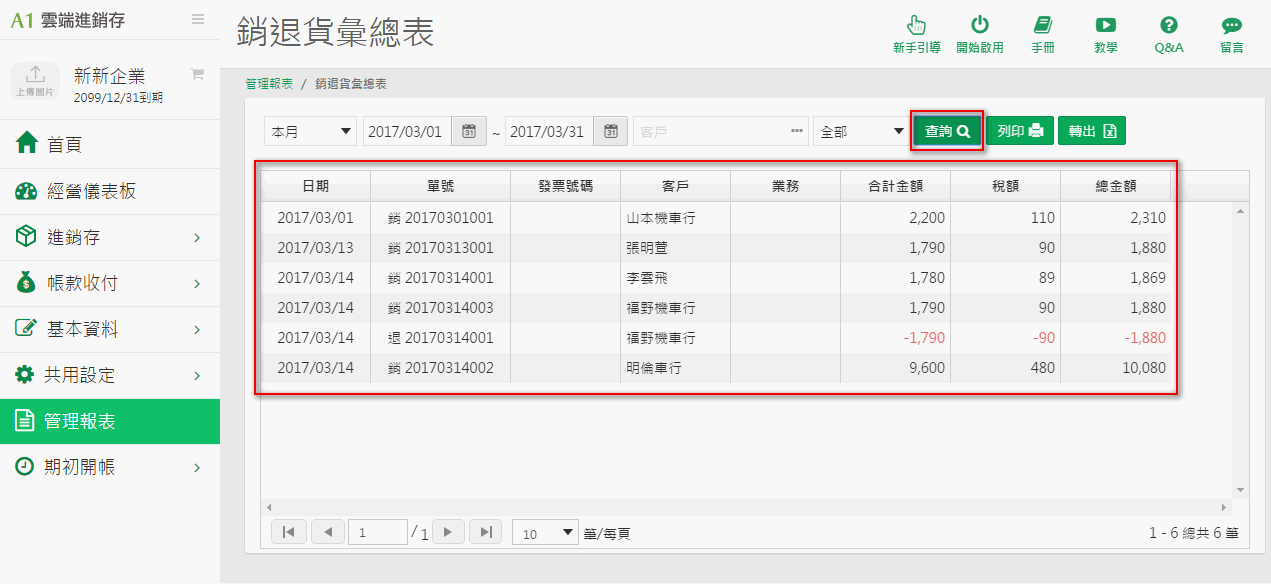Expand the 帳款收付 sidebar menu
Viewport: 1271px width, 584px height.
point(110,283)
